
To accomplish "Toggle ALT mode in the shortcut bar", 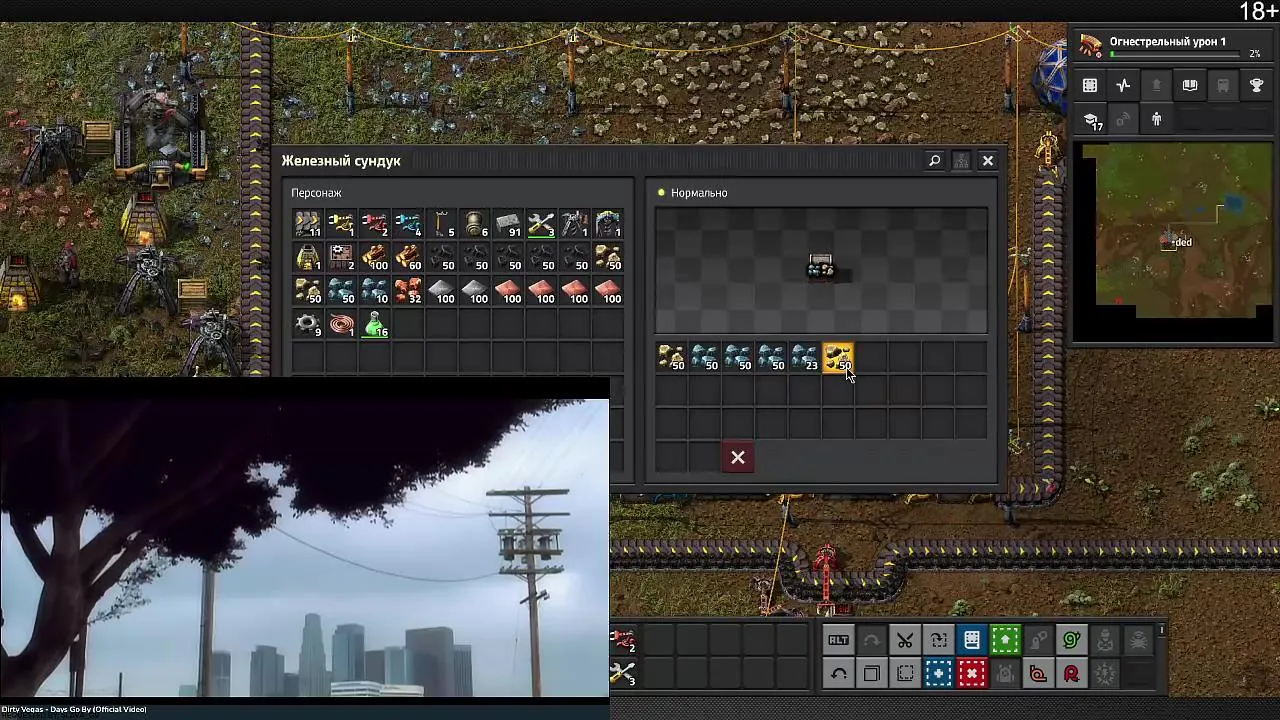I will click(838, 640).
